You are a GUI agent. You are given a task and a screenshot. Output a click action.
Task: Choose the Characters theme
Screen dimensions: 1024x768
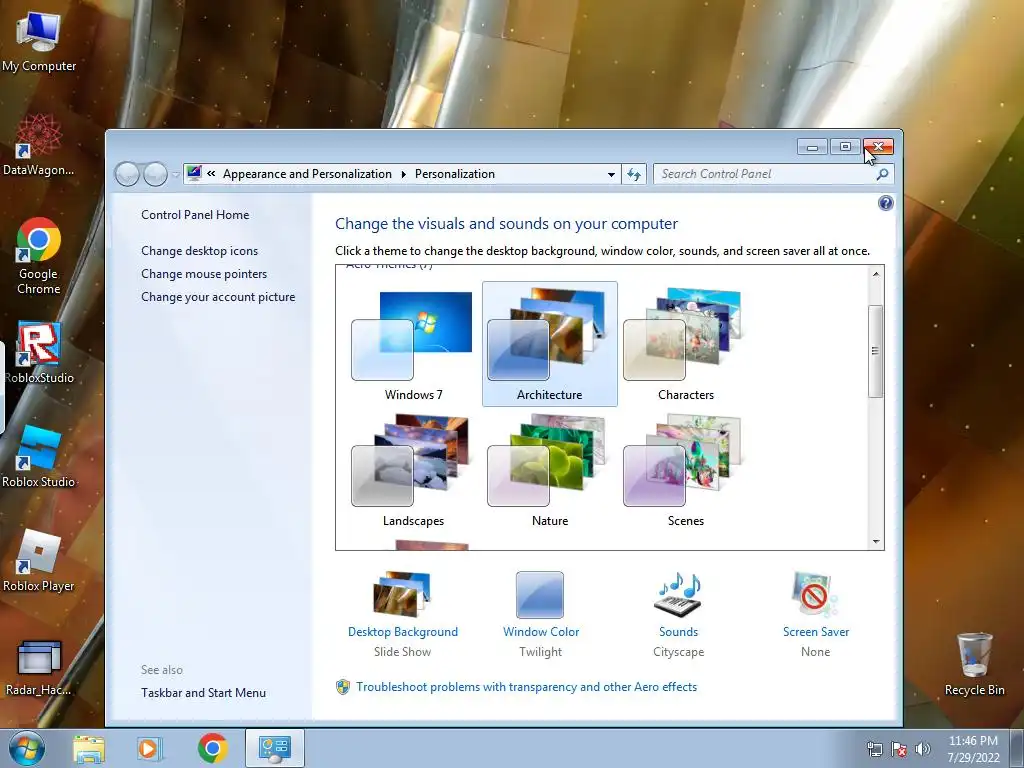[x=685, y=346]
